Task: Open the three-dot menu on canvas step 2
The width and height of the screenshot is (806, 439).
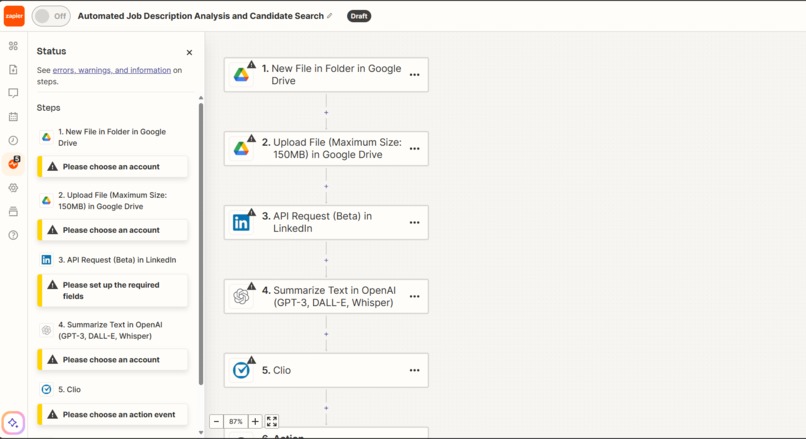Action: coord(414,149)
